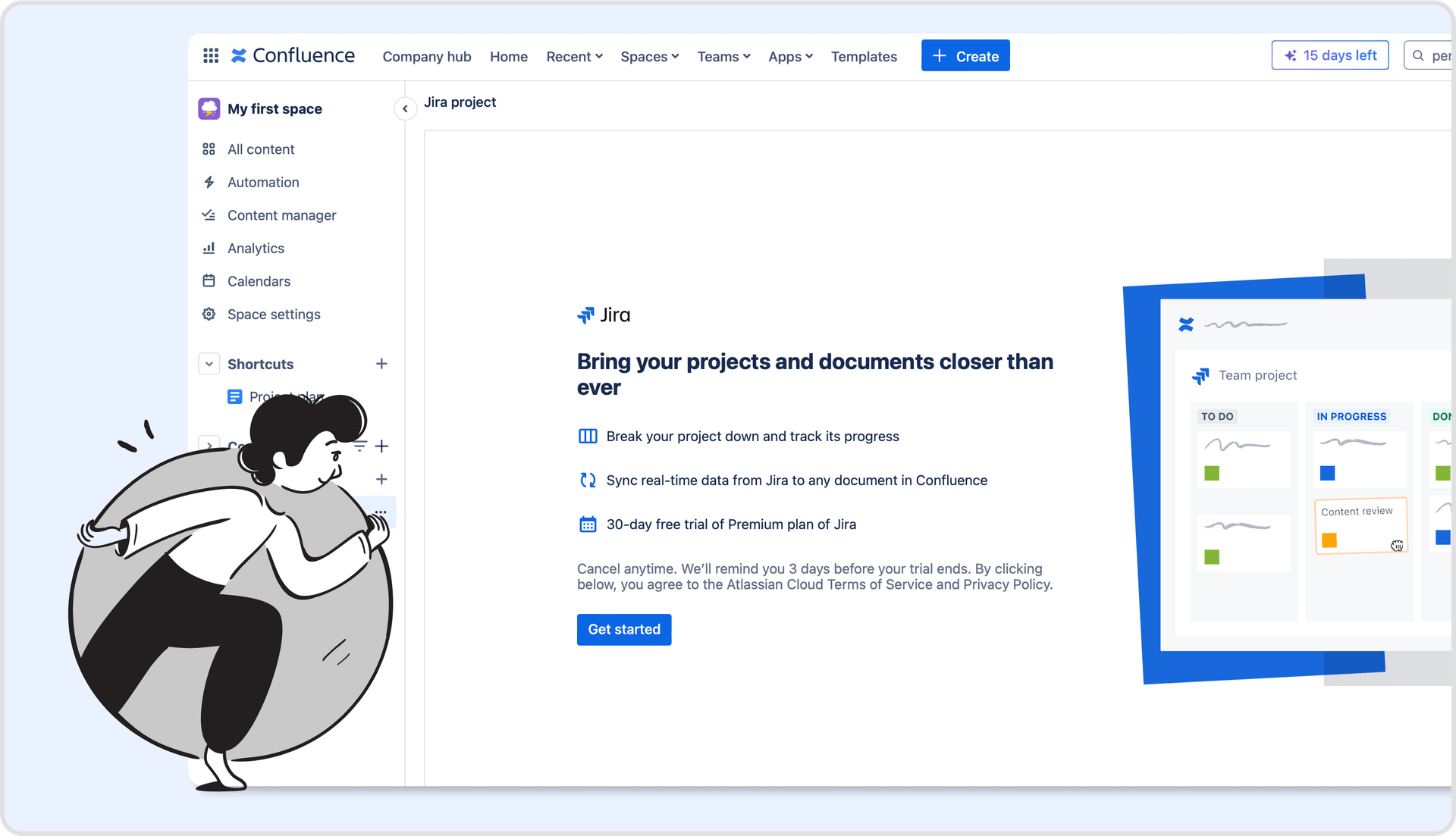This screenshot has width=1456, height=836.
Task: Expand the Apps dropdown menu
Action: (790, 57)
